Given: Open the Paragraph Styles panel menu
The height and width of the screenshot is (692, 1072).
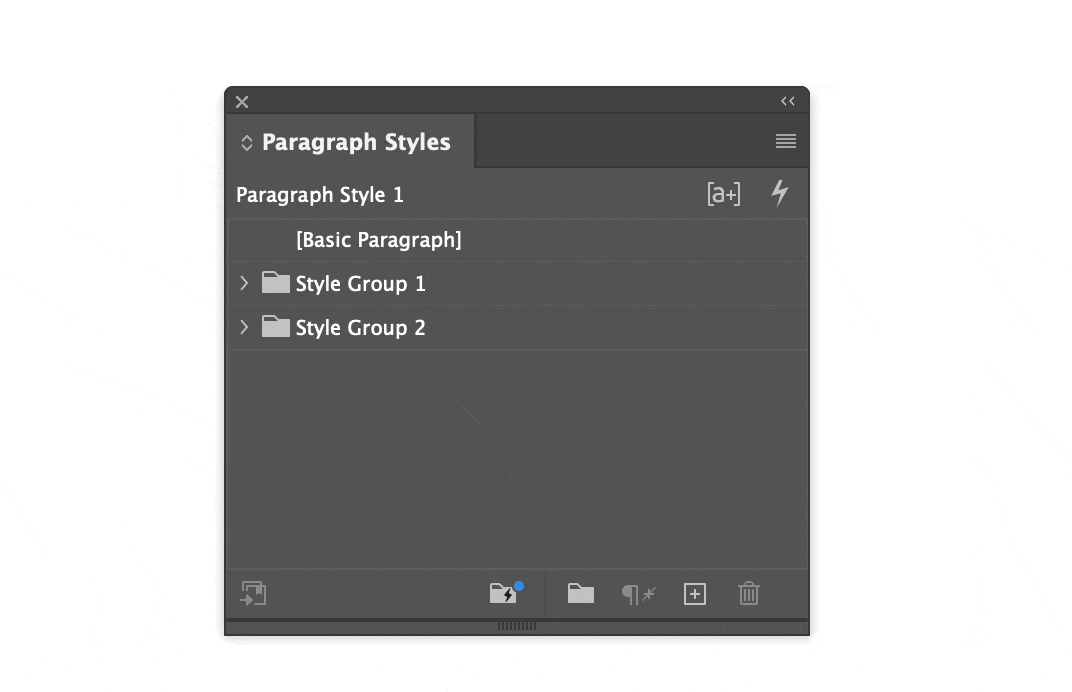Looking at the screenshot, I should tap(786, 142).
